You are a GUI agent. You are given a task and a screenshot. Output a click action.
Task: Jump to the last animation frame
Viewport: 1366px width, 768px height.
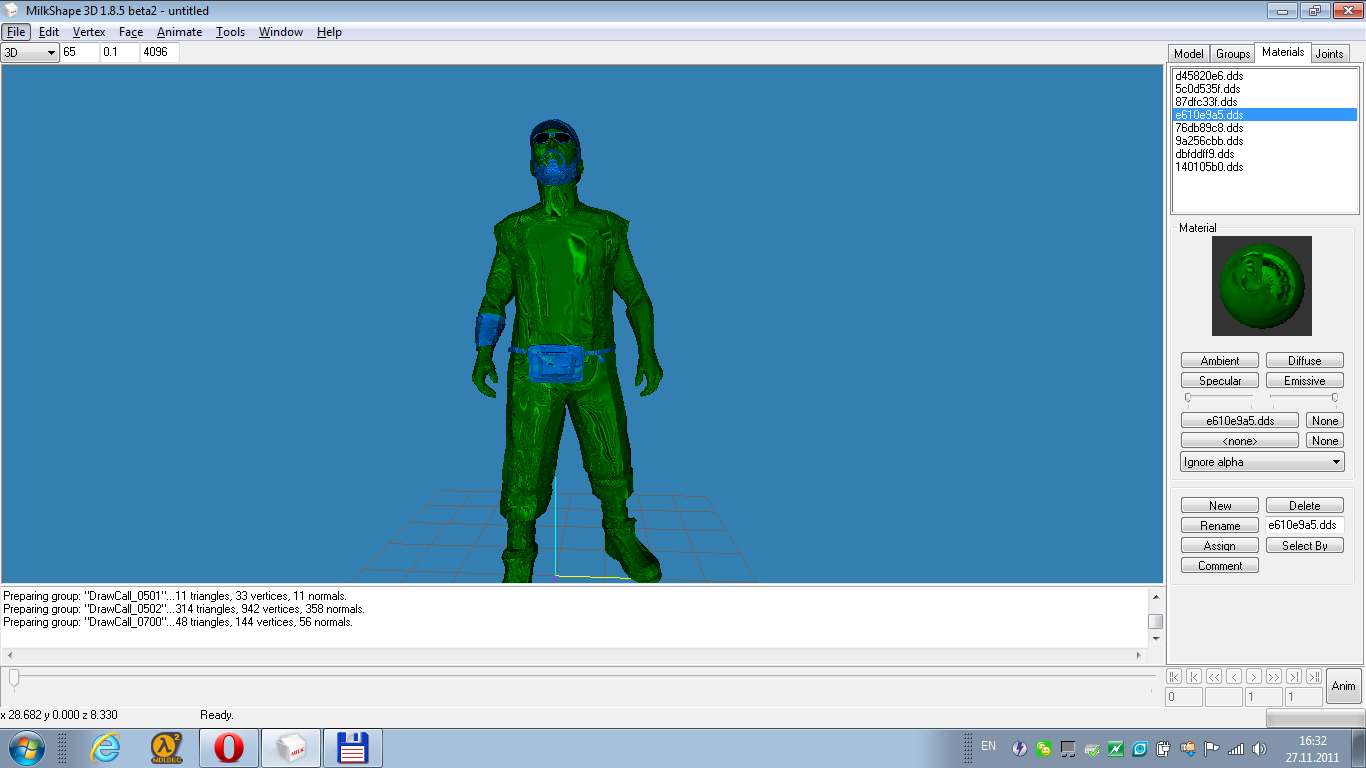point(1314,677)
